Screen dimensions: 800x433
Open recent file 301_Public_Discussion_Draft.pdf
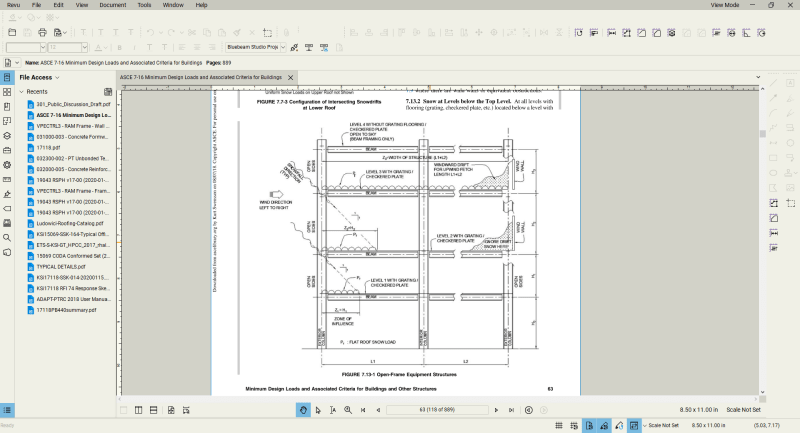coord(73,104)
